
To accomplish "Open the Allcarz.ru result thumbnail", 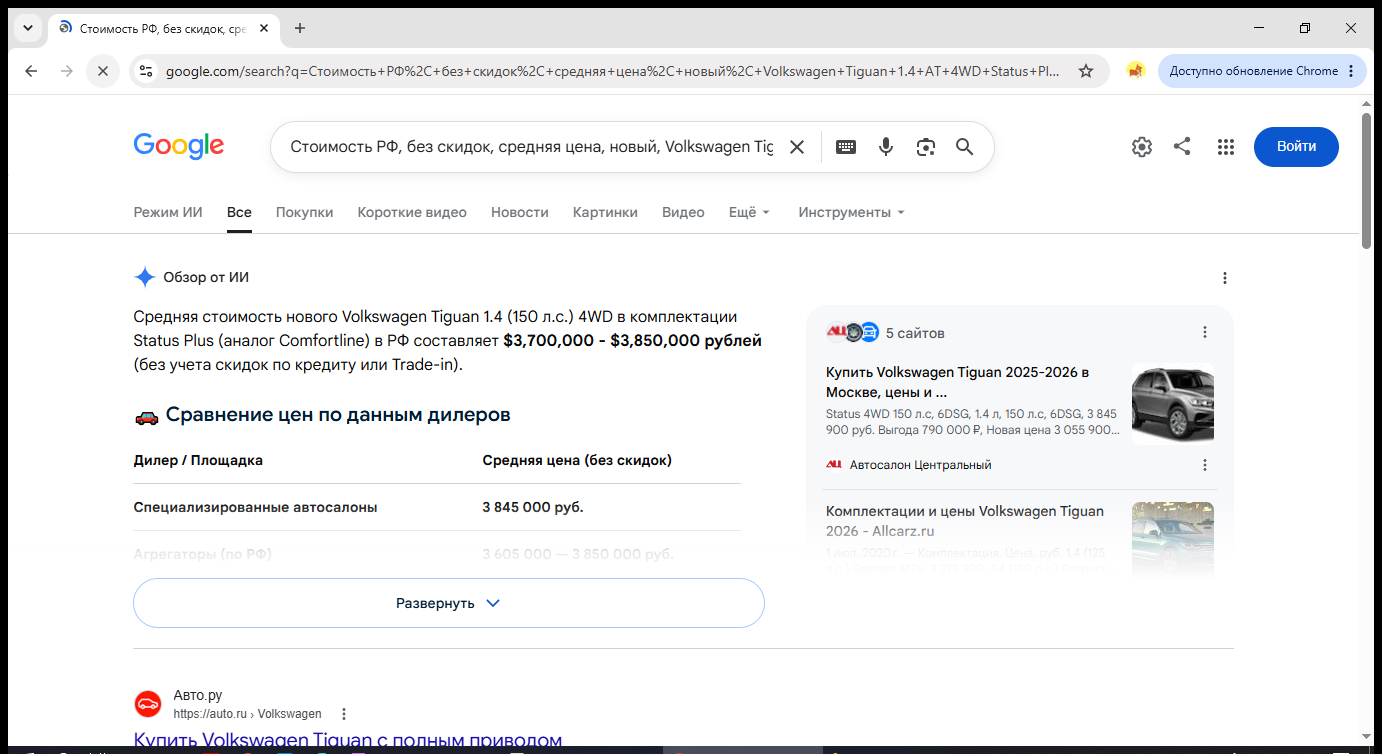I will [x=1173, y=540].
